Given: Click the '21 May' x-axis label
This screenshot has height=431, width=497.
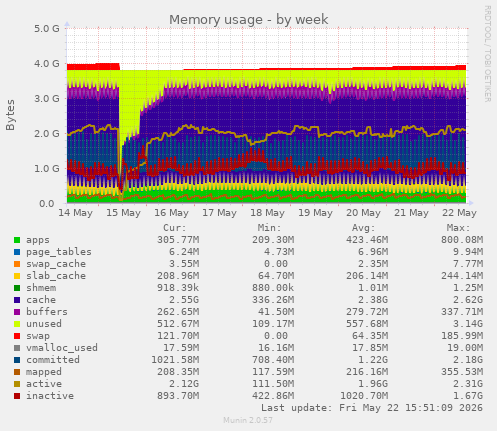Looking at the screenshot, I should [x=411, y=213].
